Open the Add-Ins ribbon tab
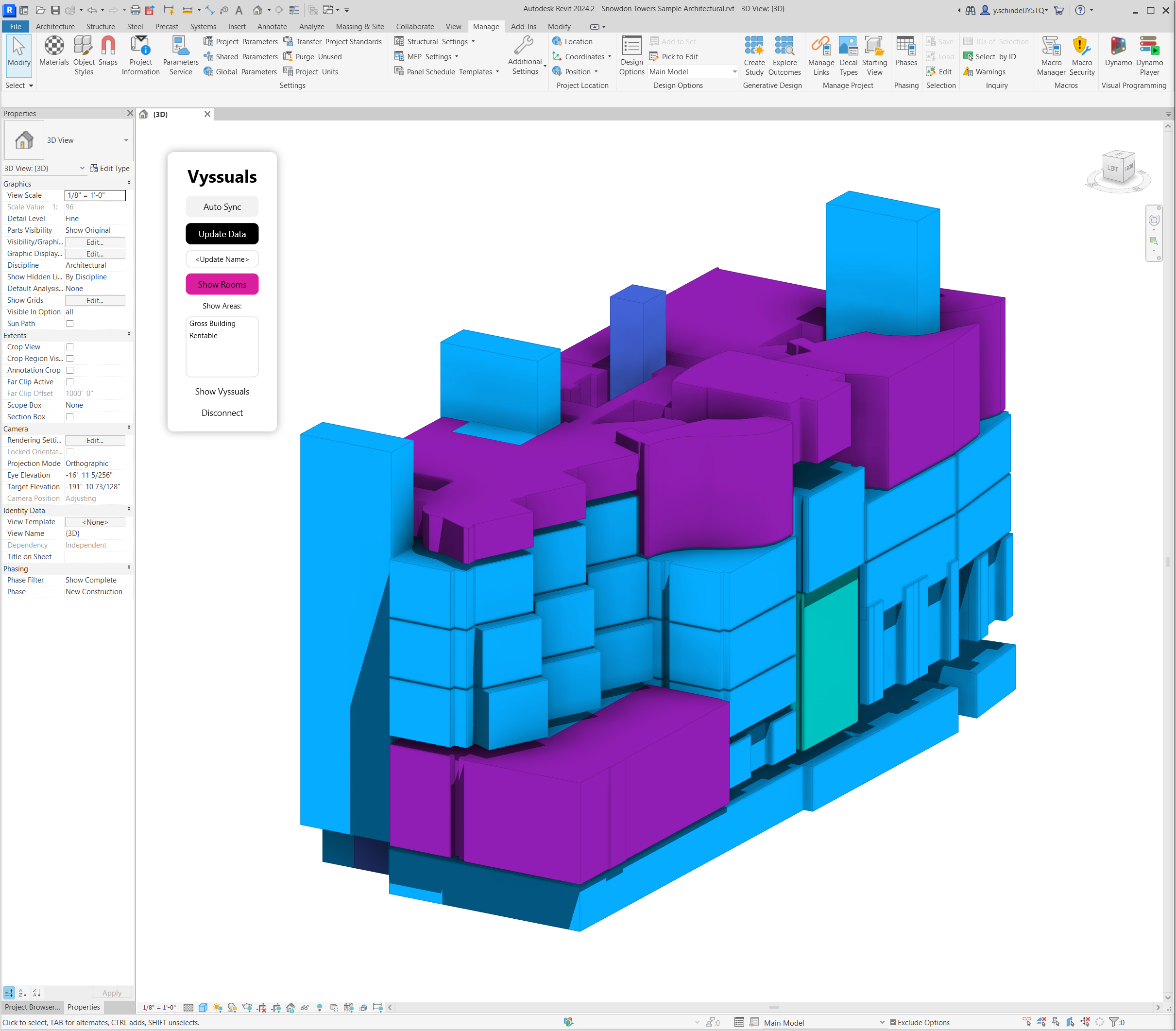Screen dimensions: 1176x1031 [x=523, y=26]
